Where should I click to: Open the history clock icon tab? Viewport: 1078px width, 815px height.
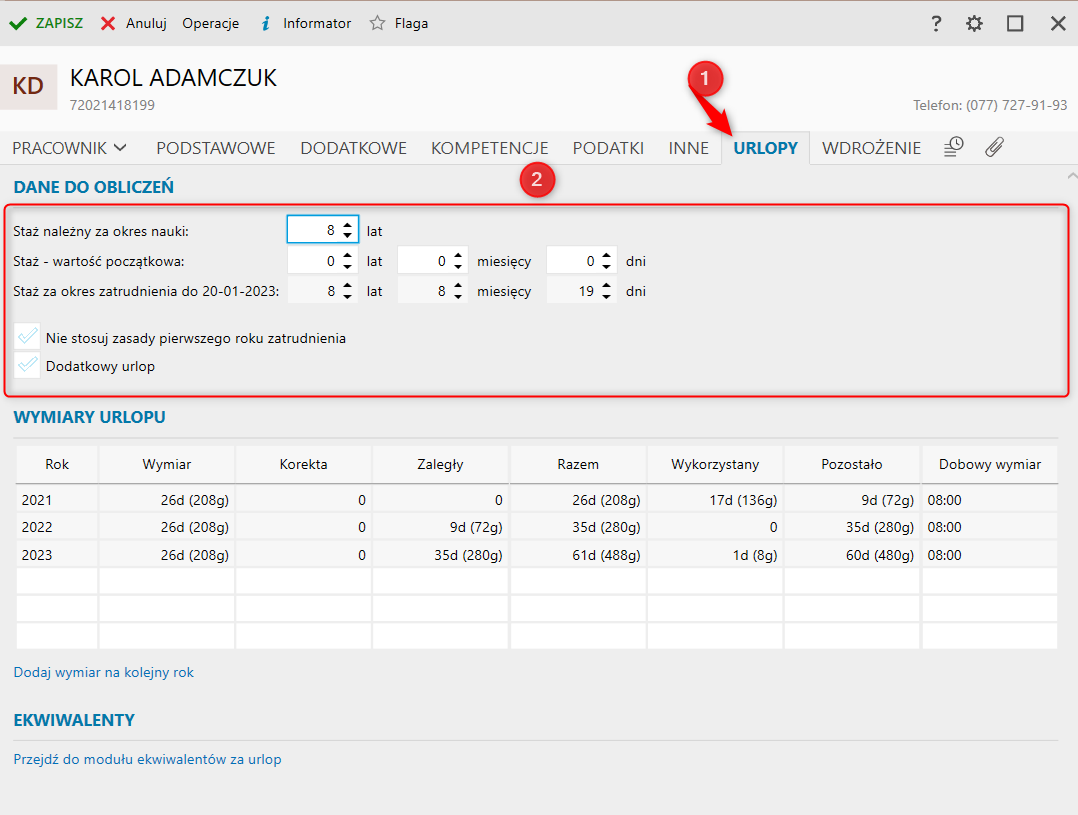click(954, 148)
